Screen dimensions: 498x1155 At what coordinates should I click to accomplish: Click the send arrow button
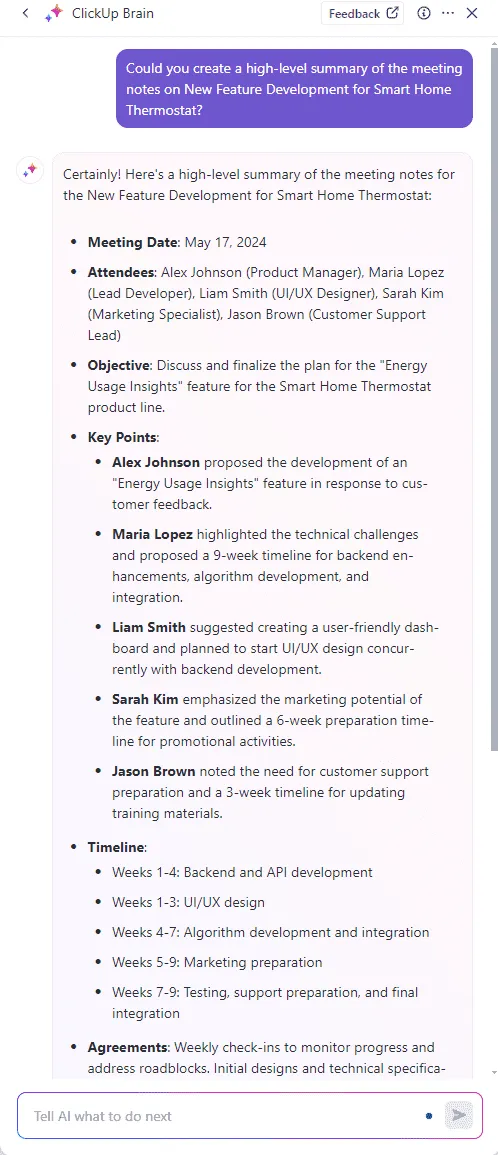[459, 1115]
